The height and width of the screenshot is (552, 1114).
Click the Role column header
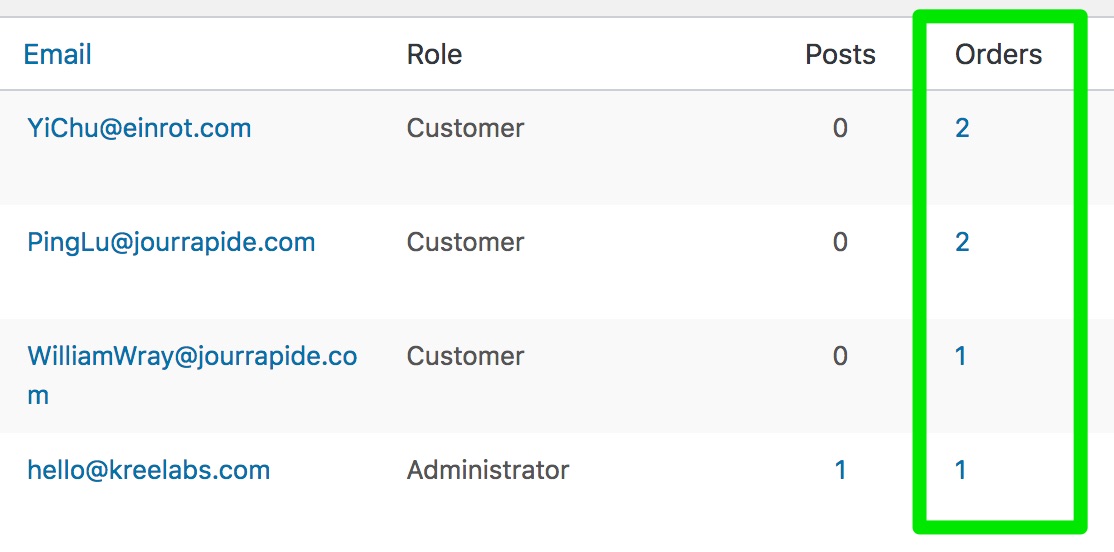[434, 55]
